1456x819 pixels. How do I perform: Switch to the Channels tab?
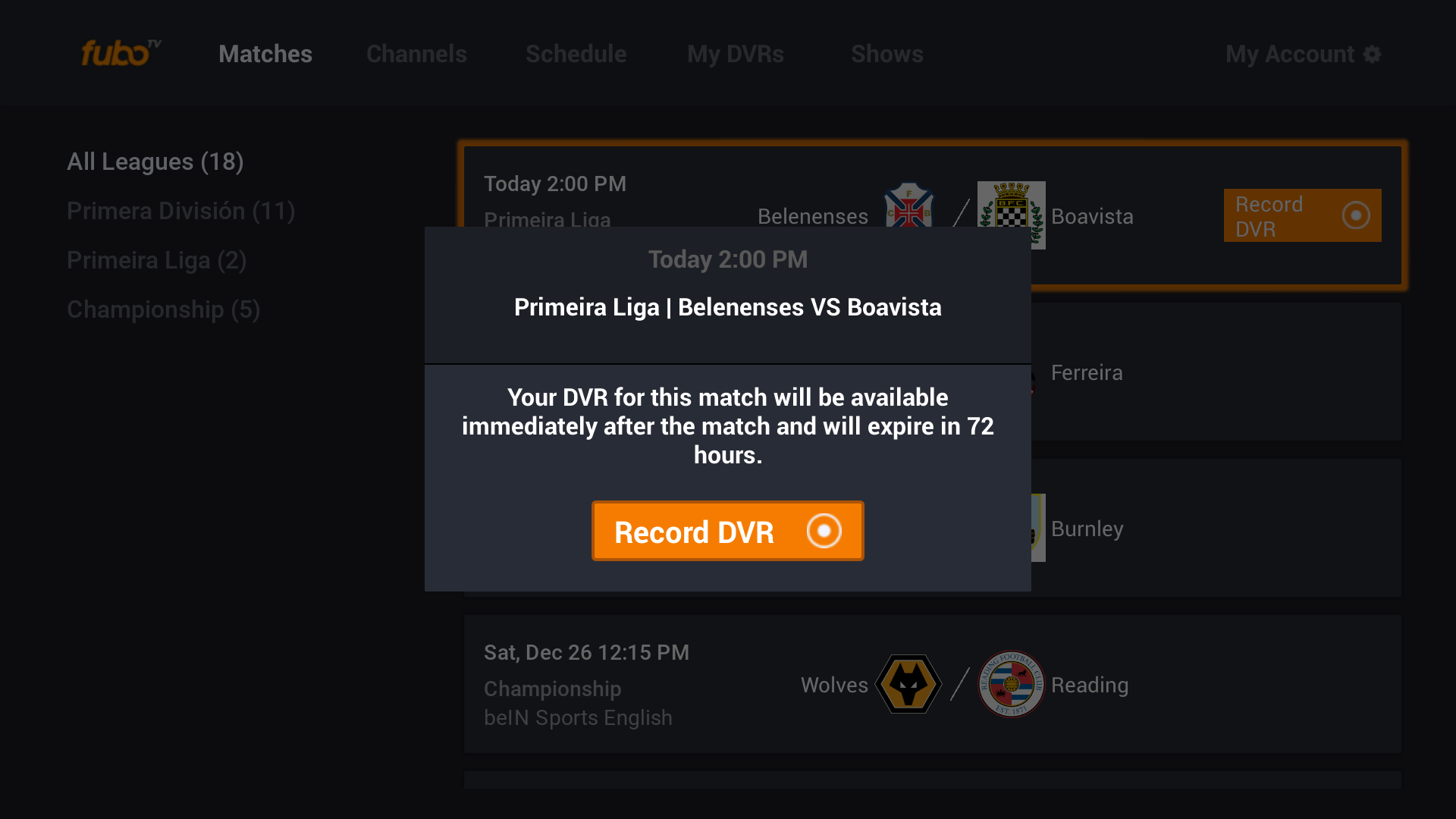(x=416, y=54)
